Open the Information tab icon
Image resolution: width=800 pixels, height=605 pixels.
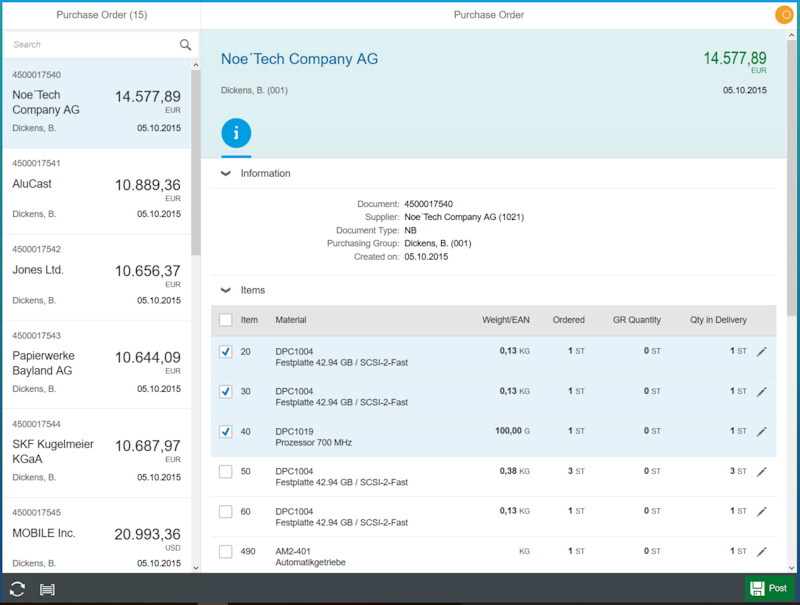coord(236,133)
